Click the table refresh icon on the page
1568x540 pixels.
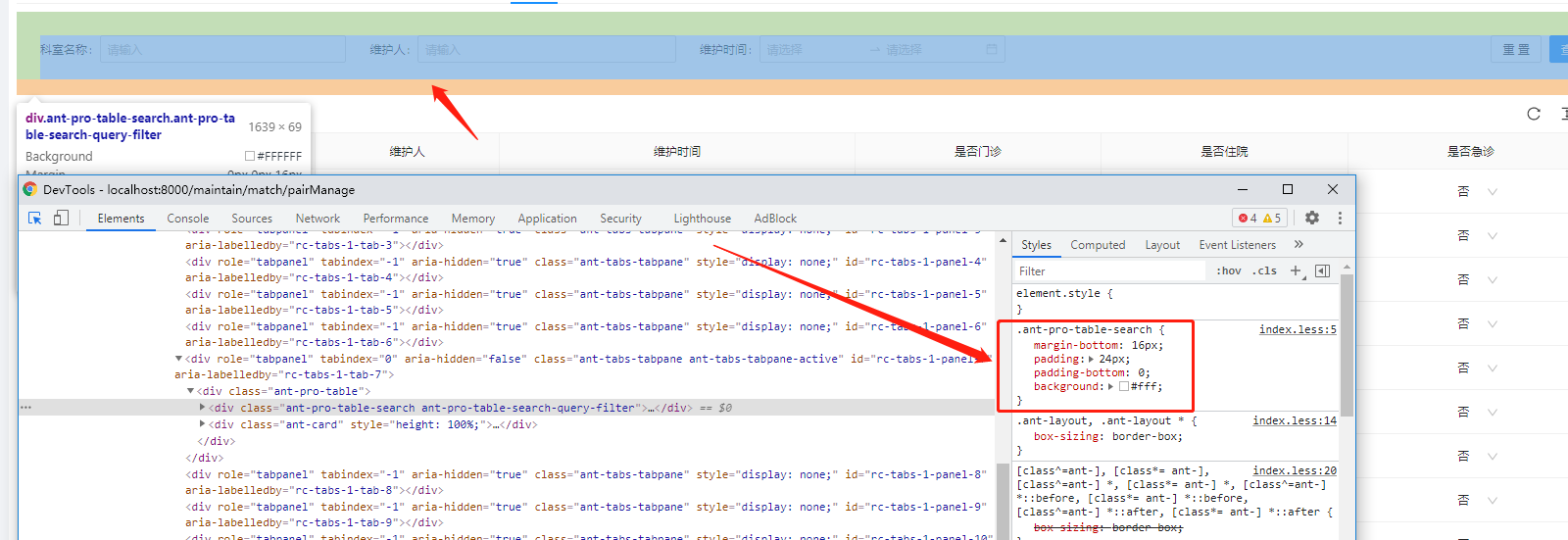[1534, 114]
